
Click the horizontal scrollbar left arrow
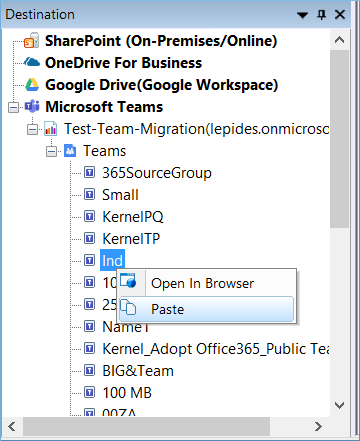(x=12, y=426)
